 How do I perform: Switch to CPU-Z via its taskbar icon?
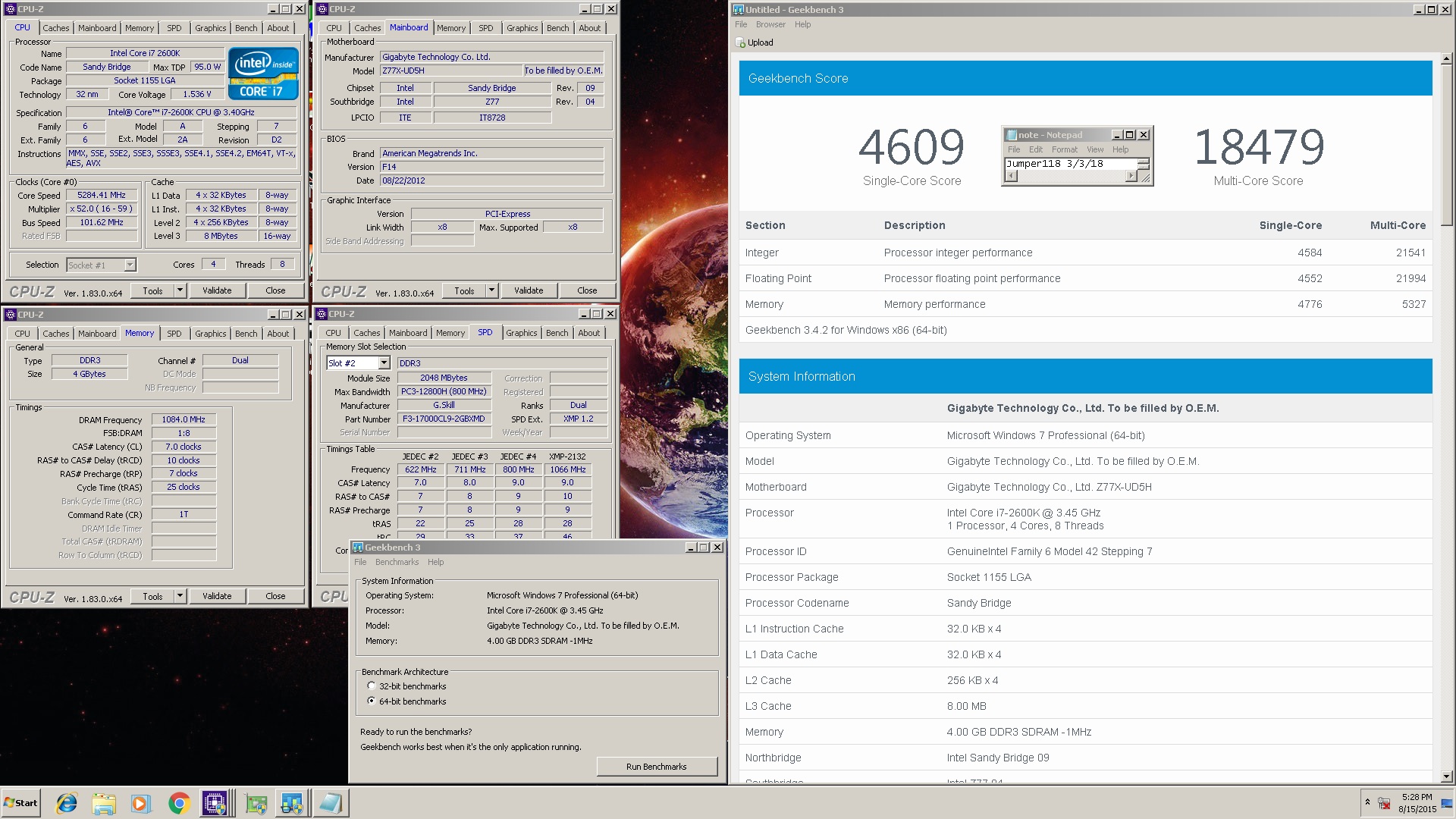[215, 803]
